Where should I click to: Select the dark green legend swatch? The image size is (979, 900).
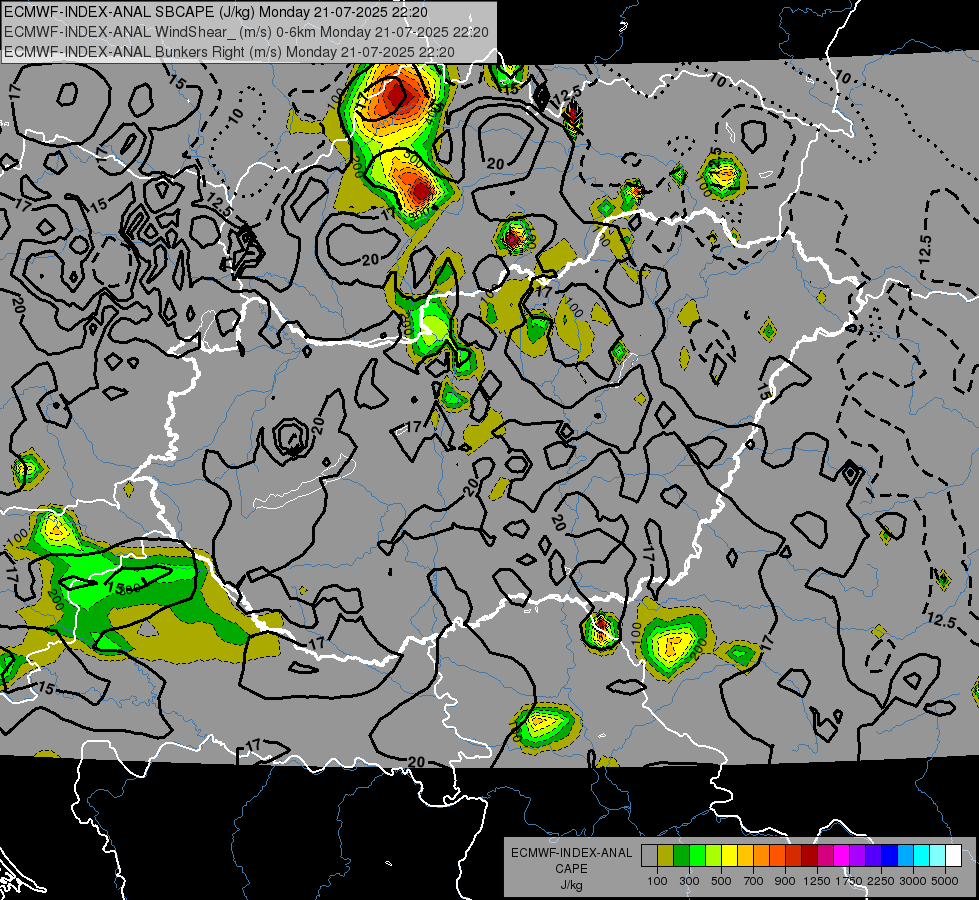(x=681, y=855)
